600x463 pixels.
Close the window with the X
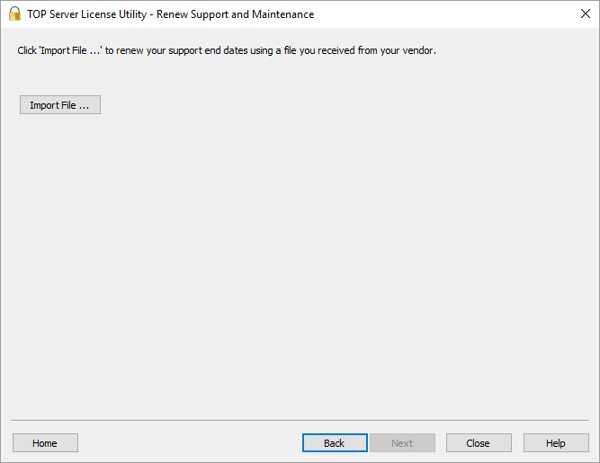click(x=585, y=14)
